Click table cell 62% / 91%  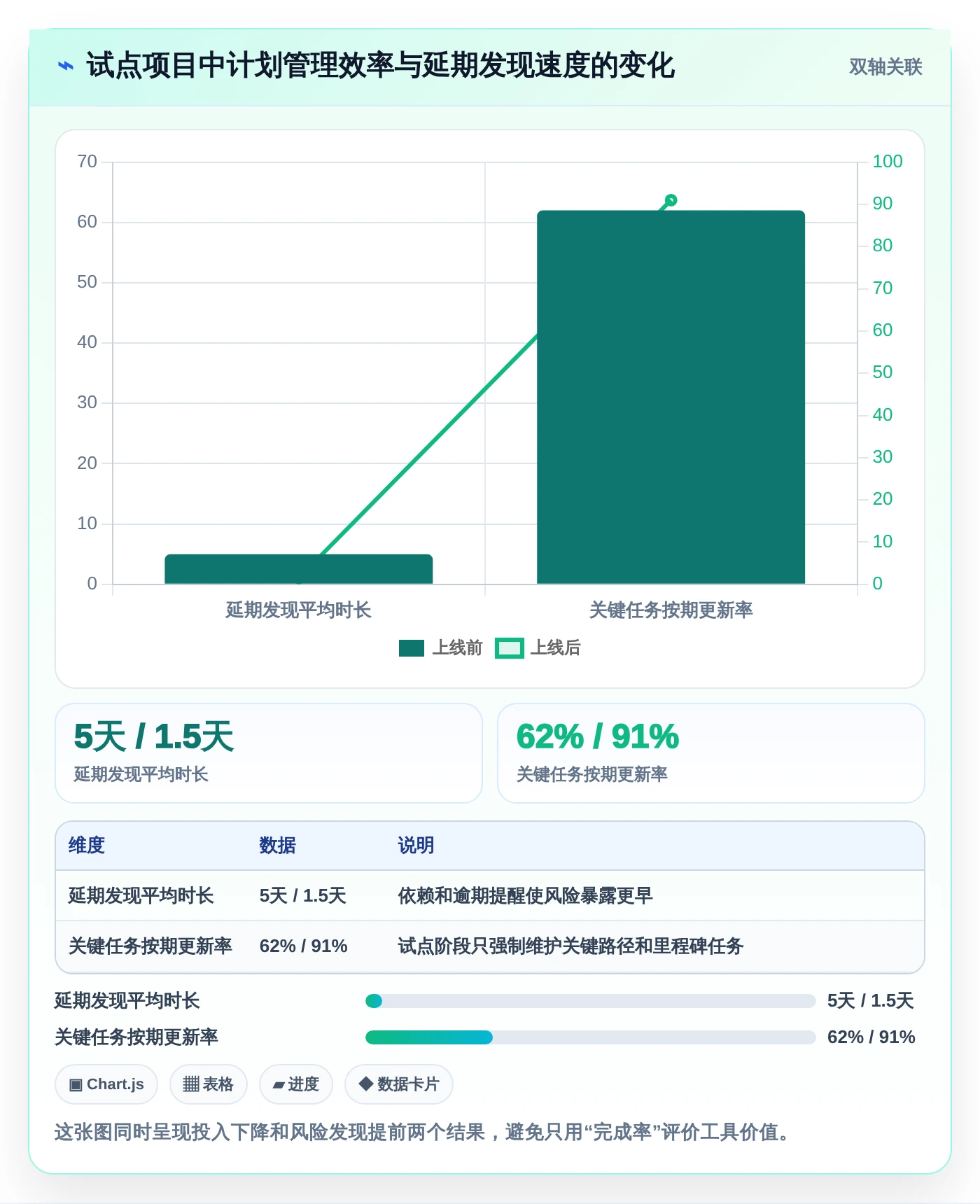304,946
